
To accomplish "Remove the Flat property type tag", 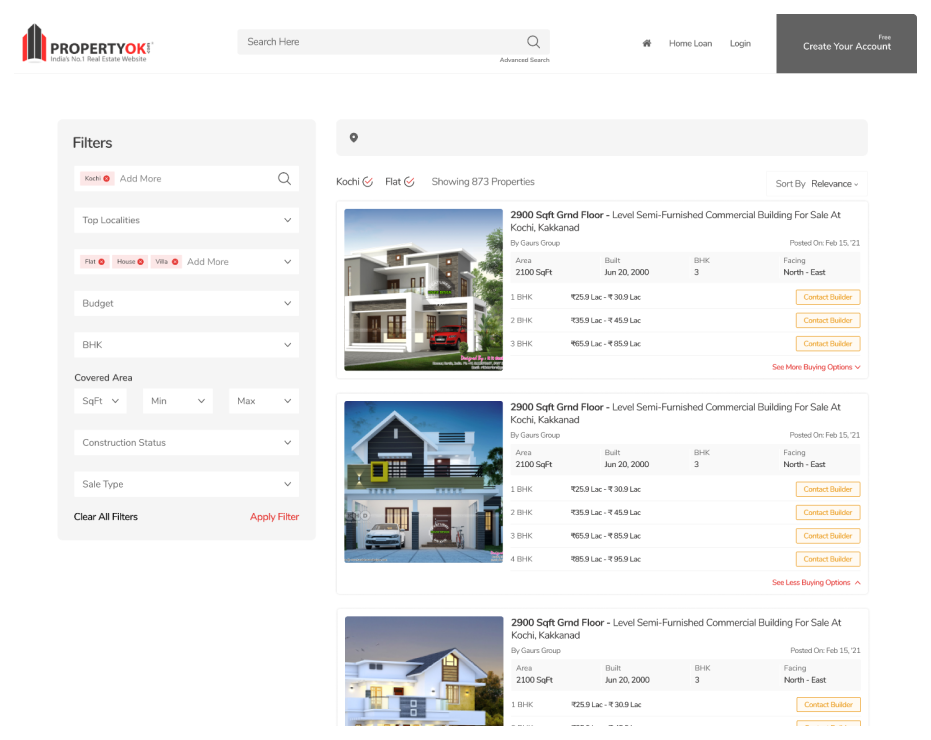I will point(102,262).
